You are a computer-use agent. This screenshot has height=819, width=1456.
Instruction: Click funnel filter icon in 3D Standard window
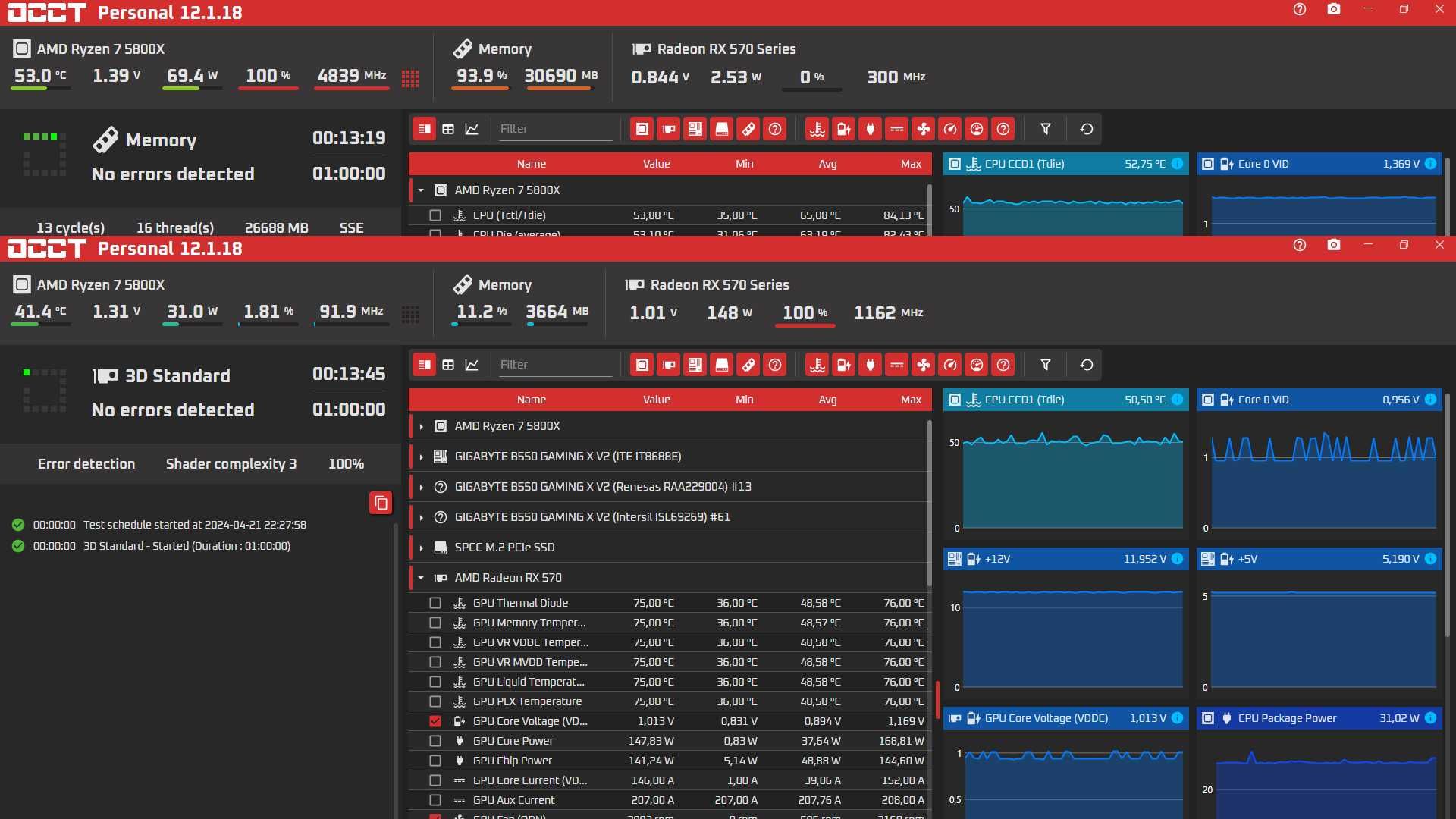1046,365
